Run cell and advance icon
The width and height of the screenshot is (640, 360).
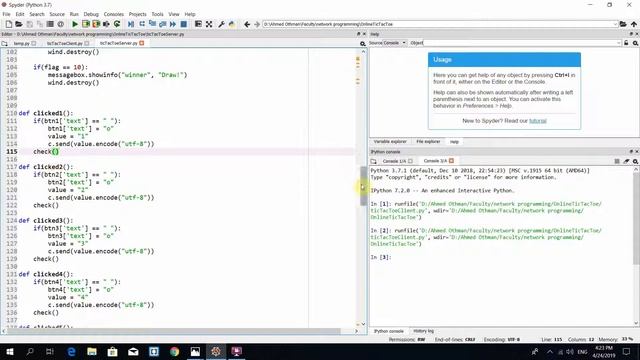click(96, 24)
